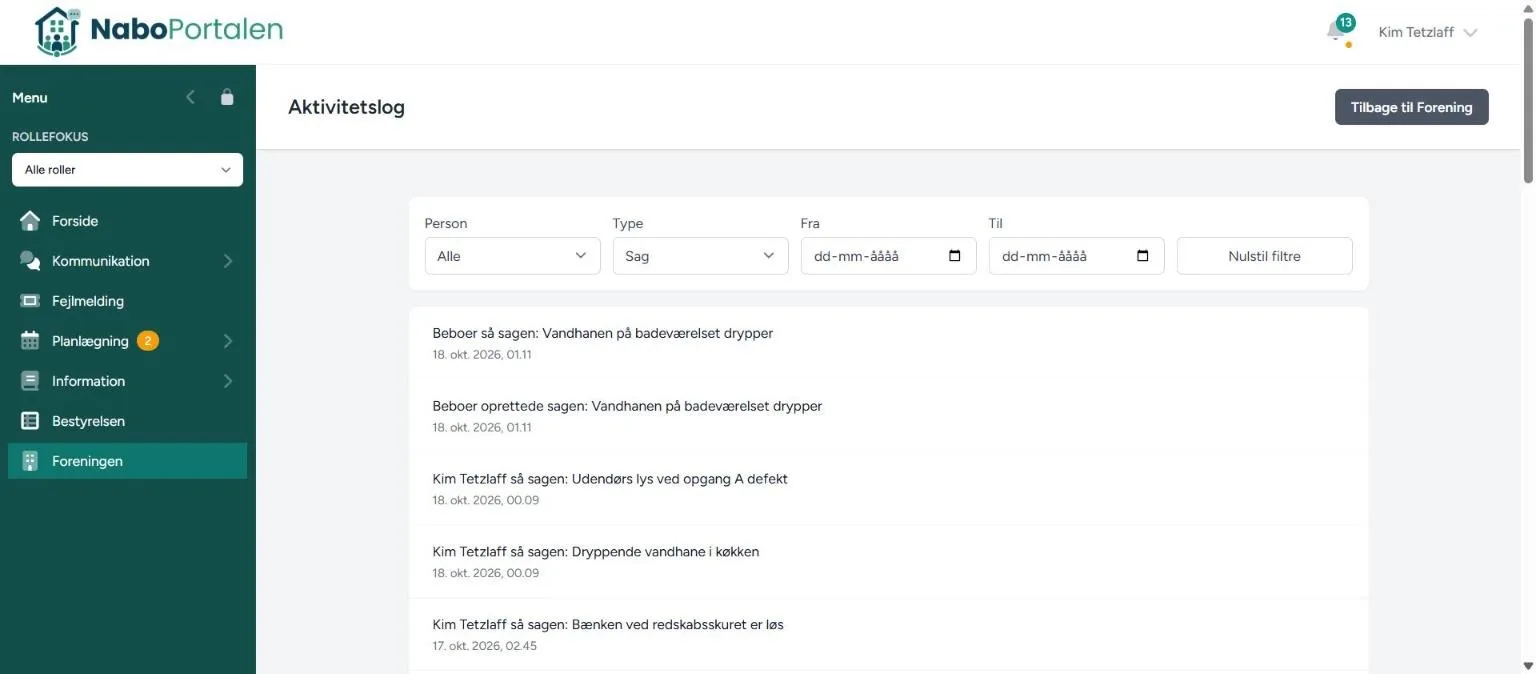Expand the Kommunikation submenu chevron
The width and height of the screenshot is (1536, 674).
228,261
